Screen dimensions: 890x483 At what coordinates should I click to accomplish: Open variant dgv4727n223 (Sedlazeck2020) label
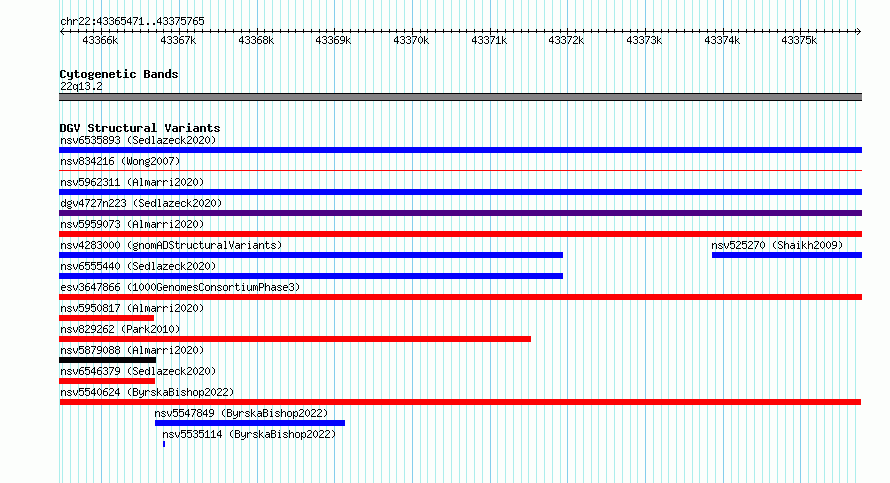(141, 203)
